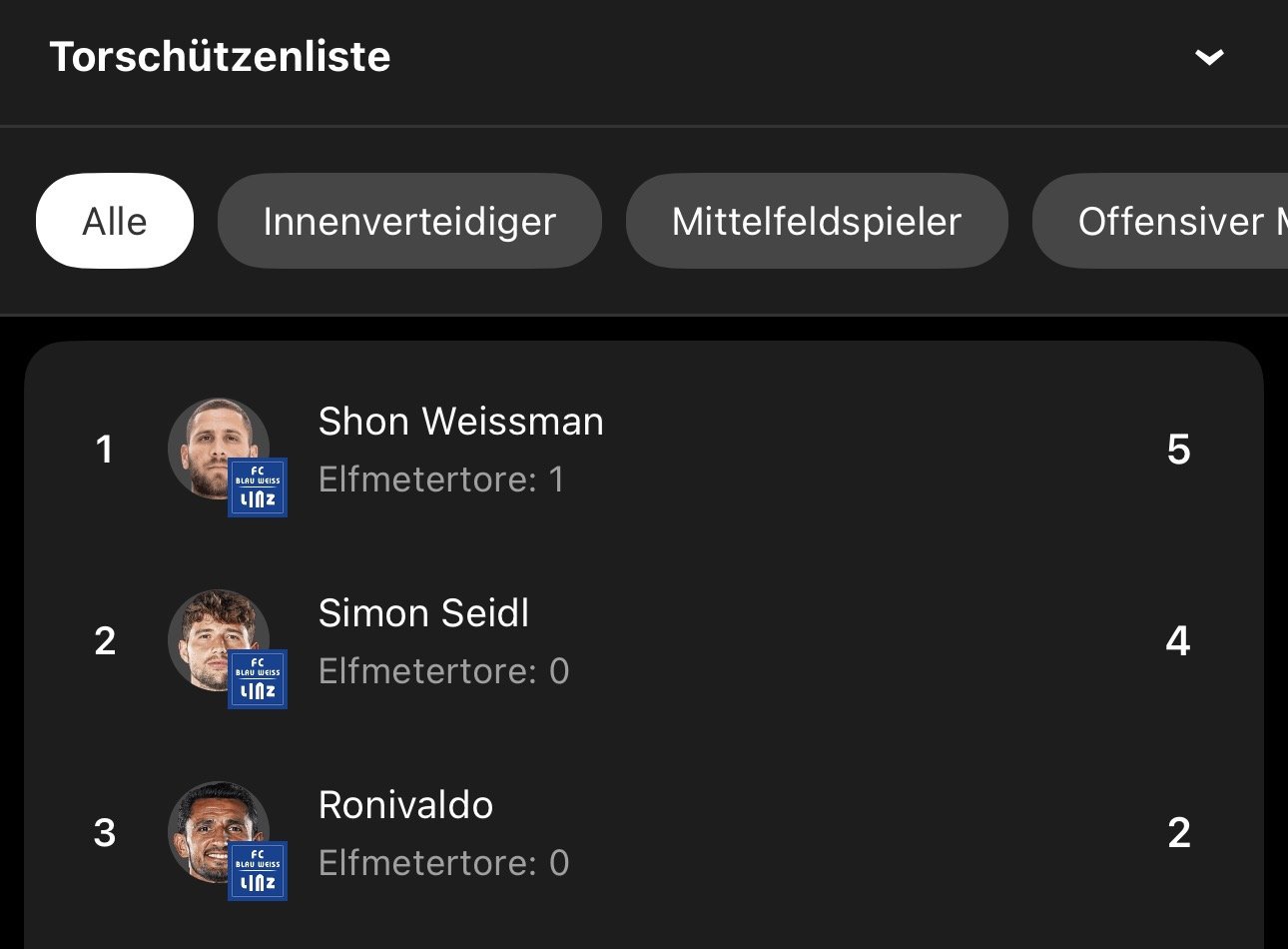
Task: Click Blau Weiss Linz badge beside Weissman
Action: (258, 487)
